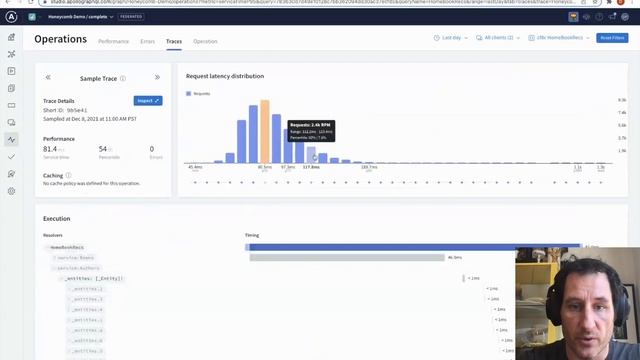The height and width of the screenshot is (360, 640).
Task: Go to previous sample trace arrows
Action: tap(48, 77)
